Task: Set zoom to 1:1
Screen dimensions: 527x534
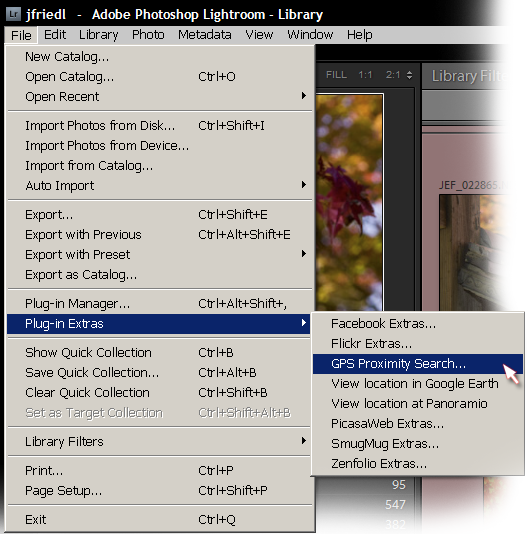Action: point(365,75)
